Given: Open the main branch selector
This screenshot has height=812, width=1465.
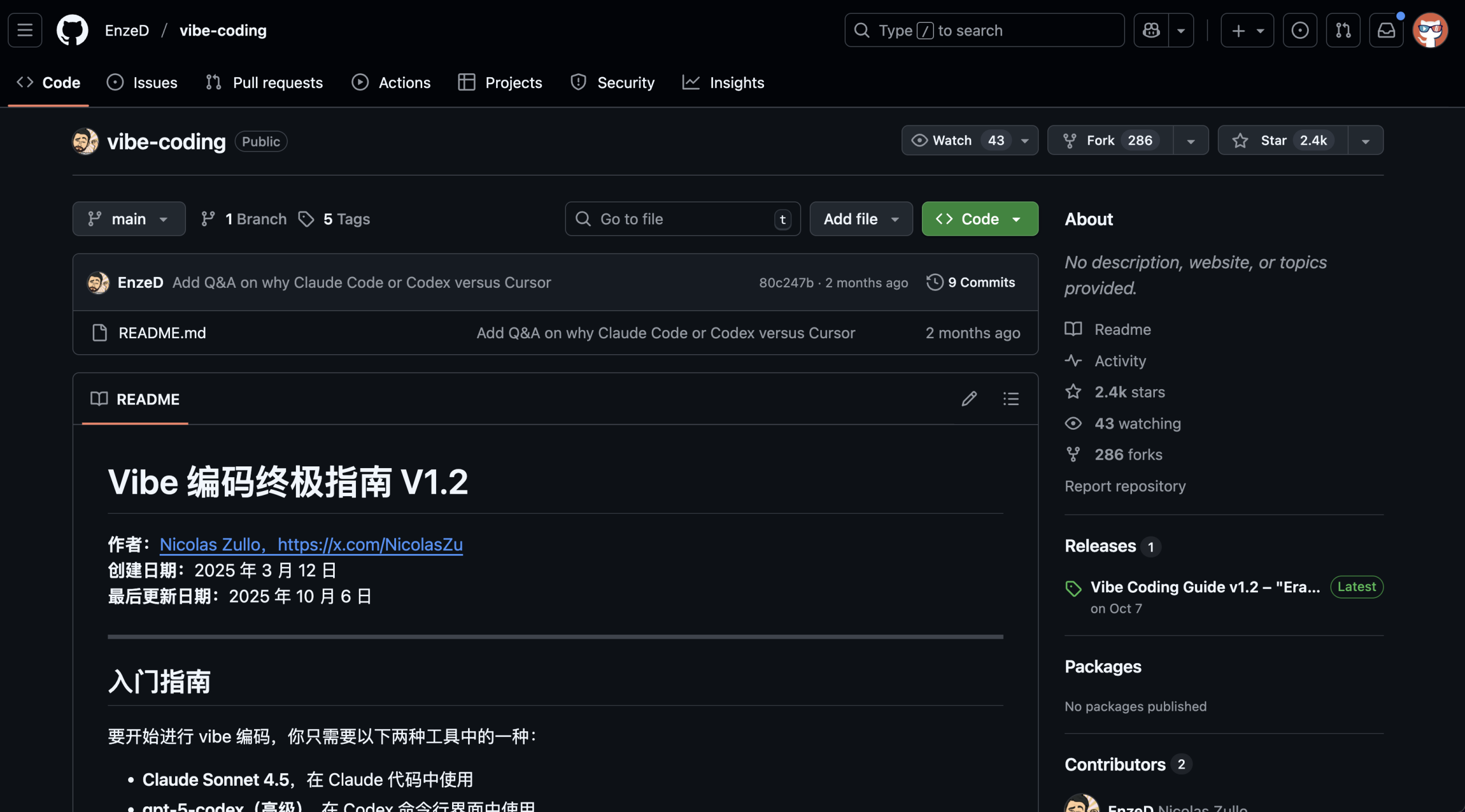Looking at the screenshot, I should coord(129,219).
